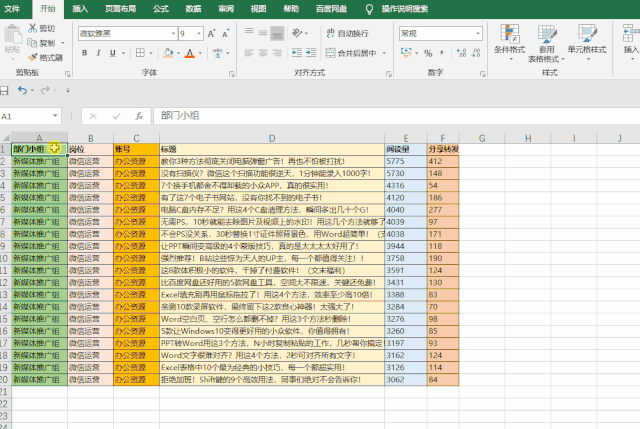Align text to middle of cell
Screen dimensions: 640x429
point(263,33)
